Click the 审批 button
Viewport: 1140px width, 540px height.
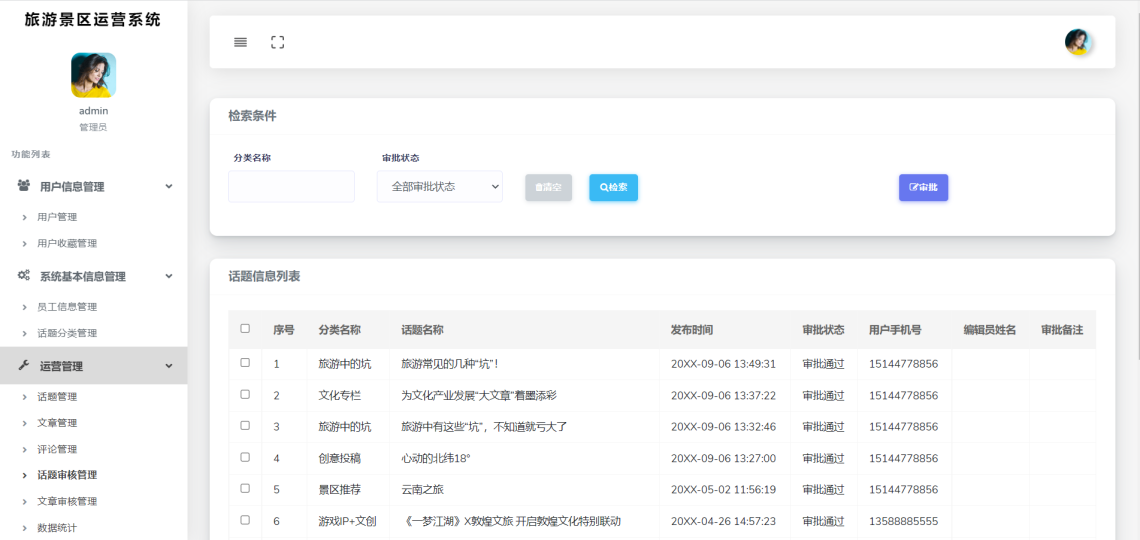coord(923,188)
